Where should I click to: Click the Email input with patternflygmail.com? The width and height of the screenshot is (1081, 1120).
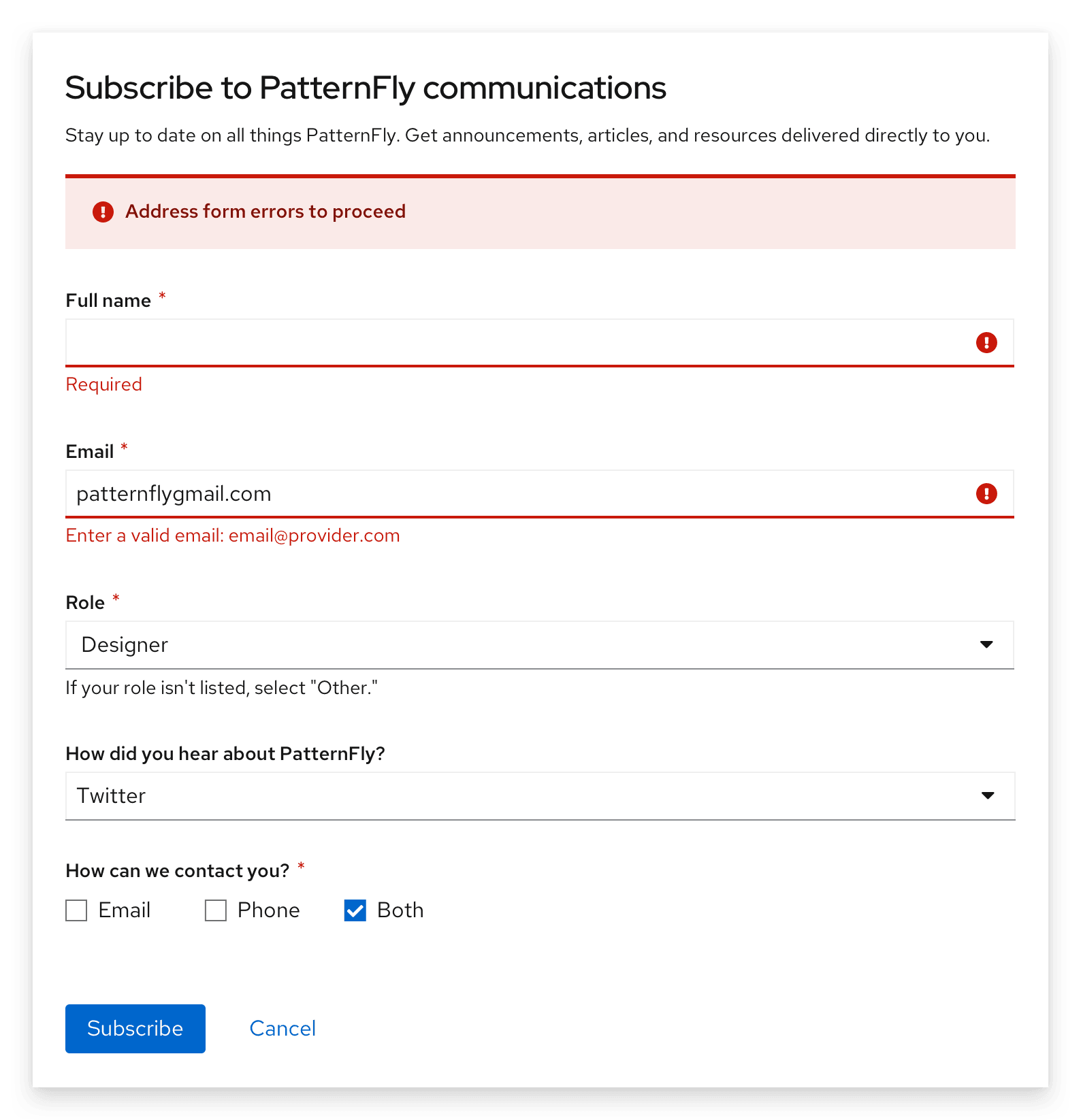(x=517, y=494)
